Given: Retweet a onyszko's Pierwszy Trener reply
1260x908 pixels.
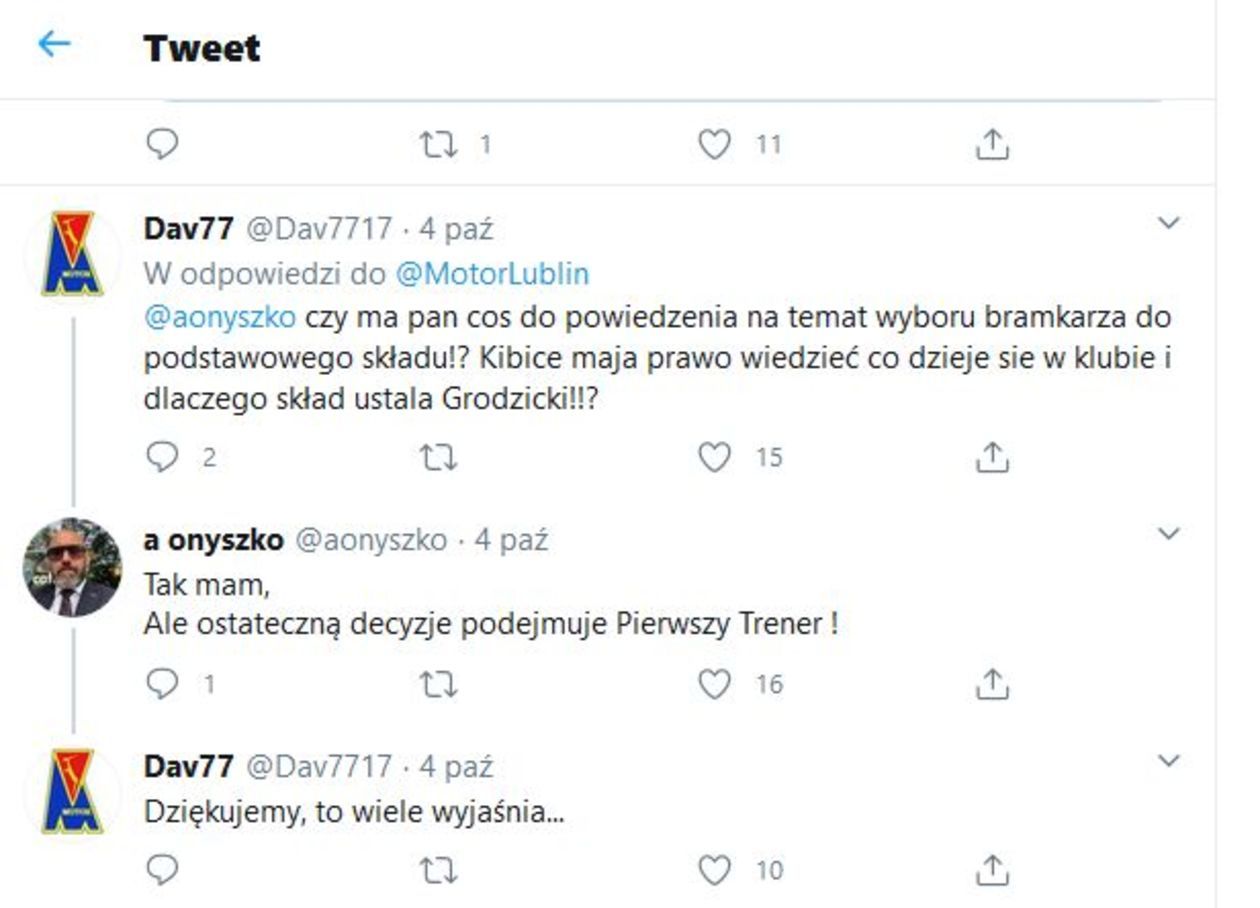Looking at the screenshot, I should (438, 684).
